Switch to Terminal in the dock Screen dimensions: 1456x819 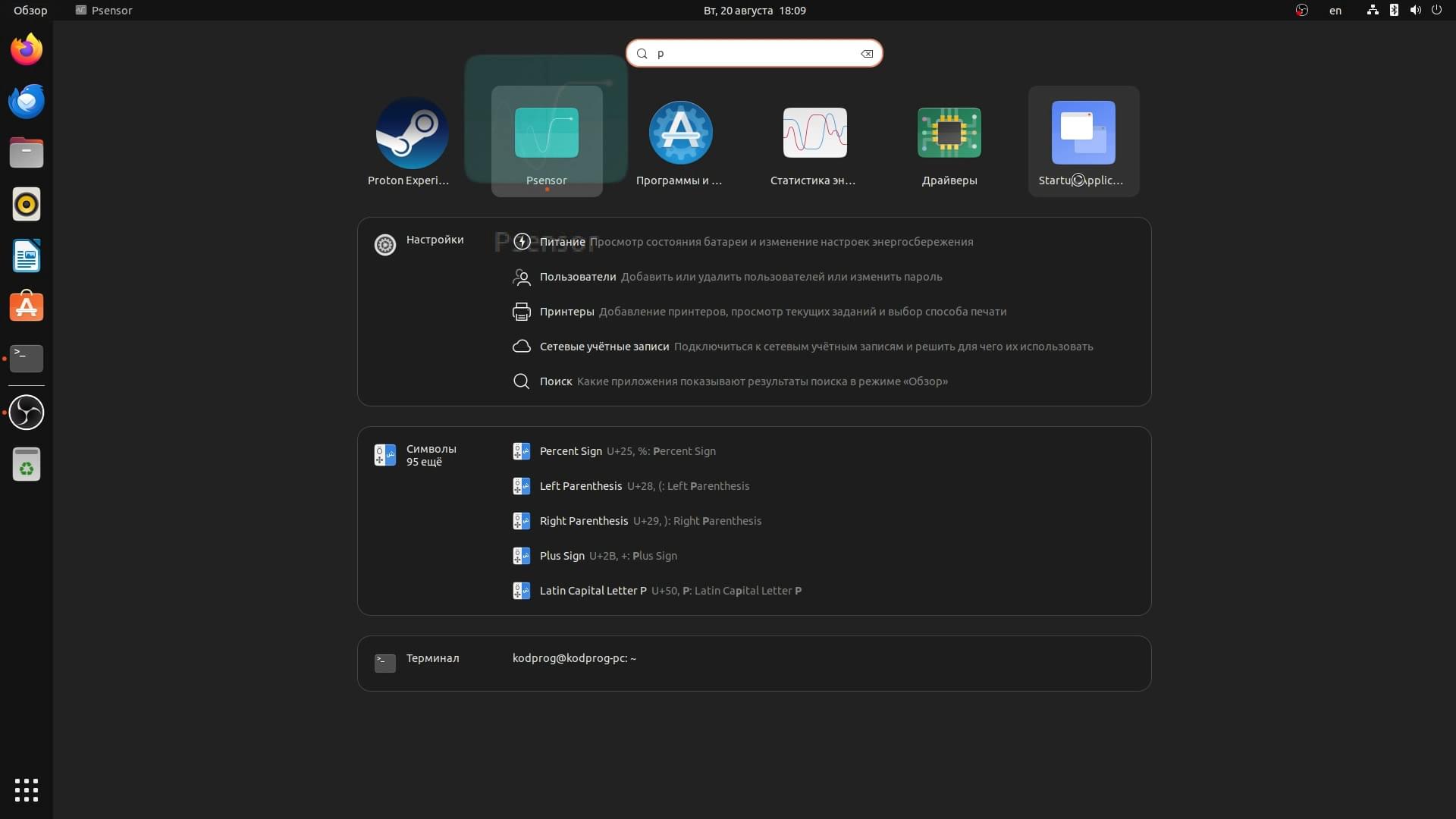pos(27,358)
